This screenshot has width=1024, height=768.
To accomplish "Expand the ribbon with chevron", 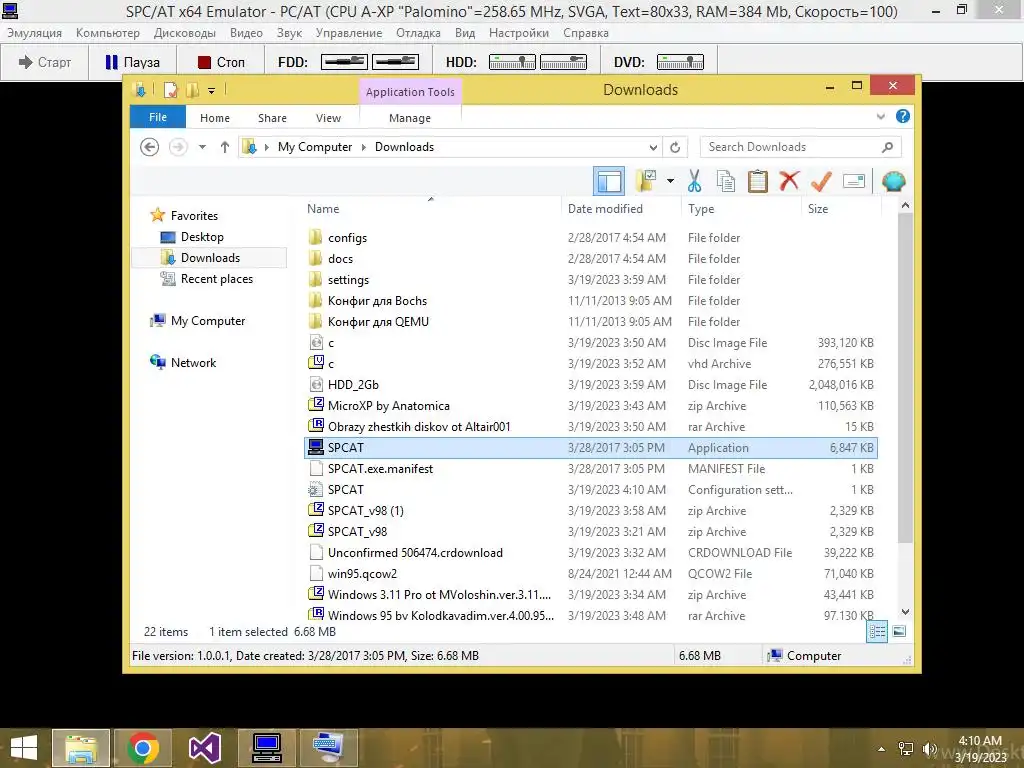I will pyautogui.click(x=880, y=116).
